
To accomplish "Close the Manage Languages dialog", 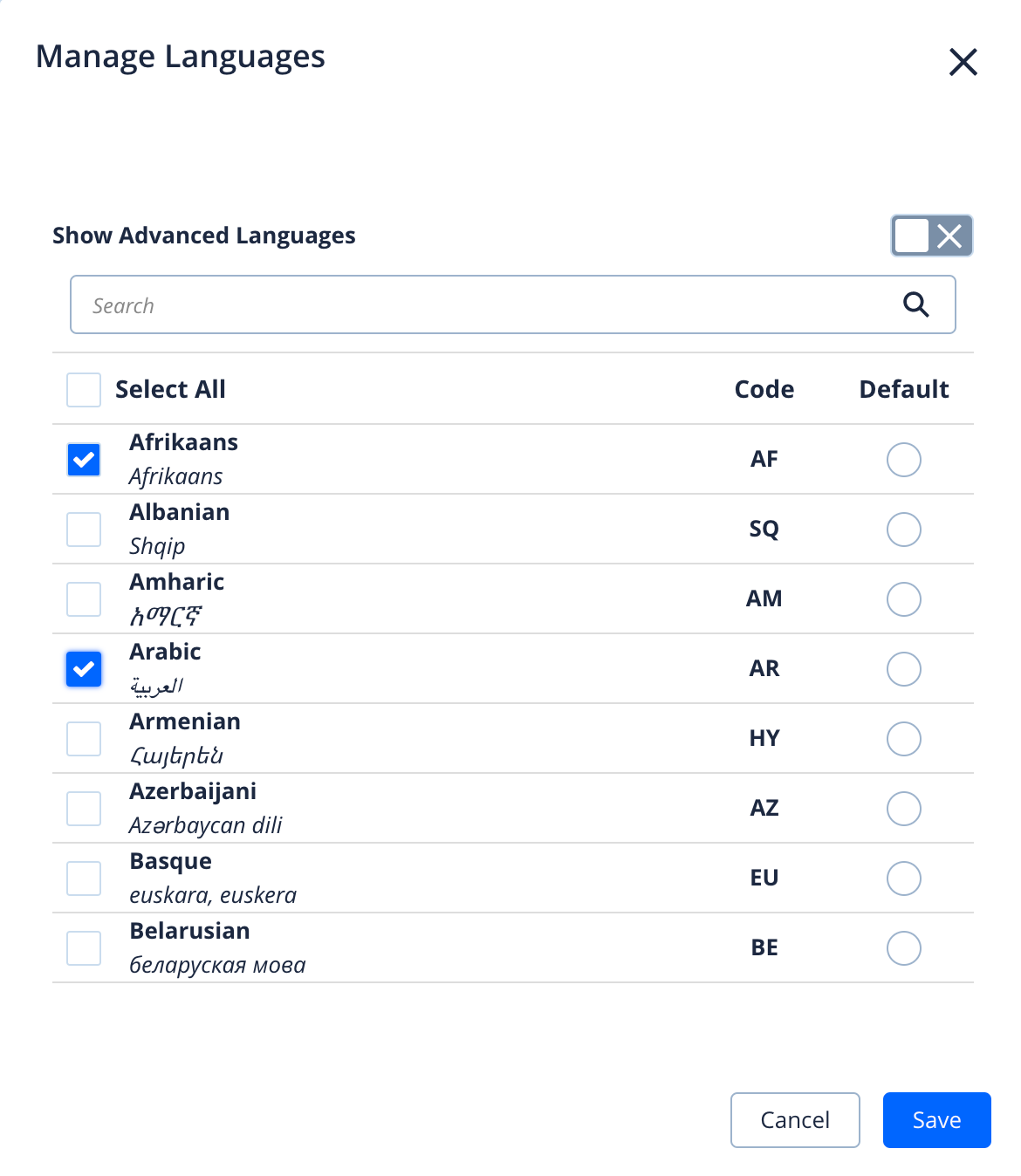I will pos(963,62).
